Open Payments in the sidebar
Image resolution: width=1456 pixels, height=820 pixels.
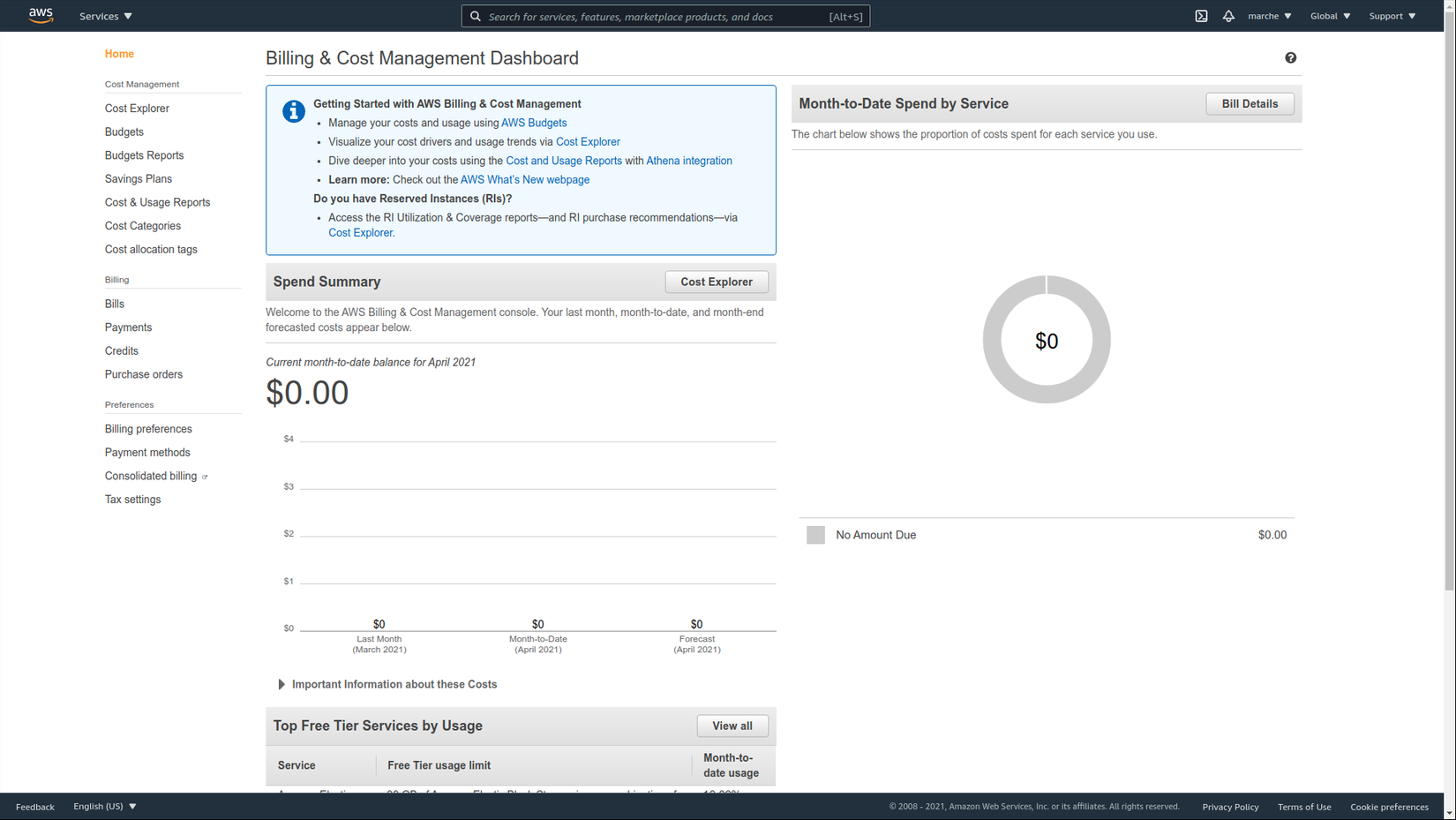click(129, 327)
